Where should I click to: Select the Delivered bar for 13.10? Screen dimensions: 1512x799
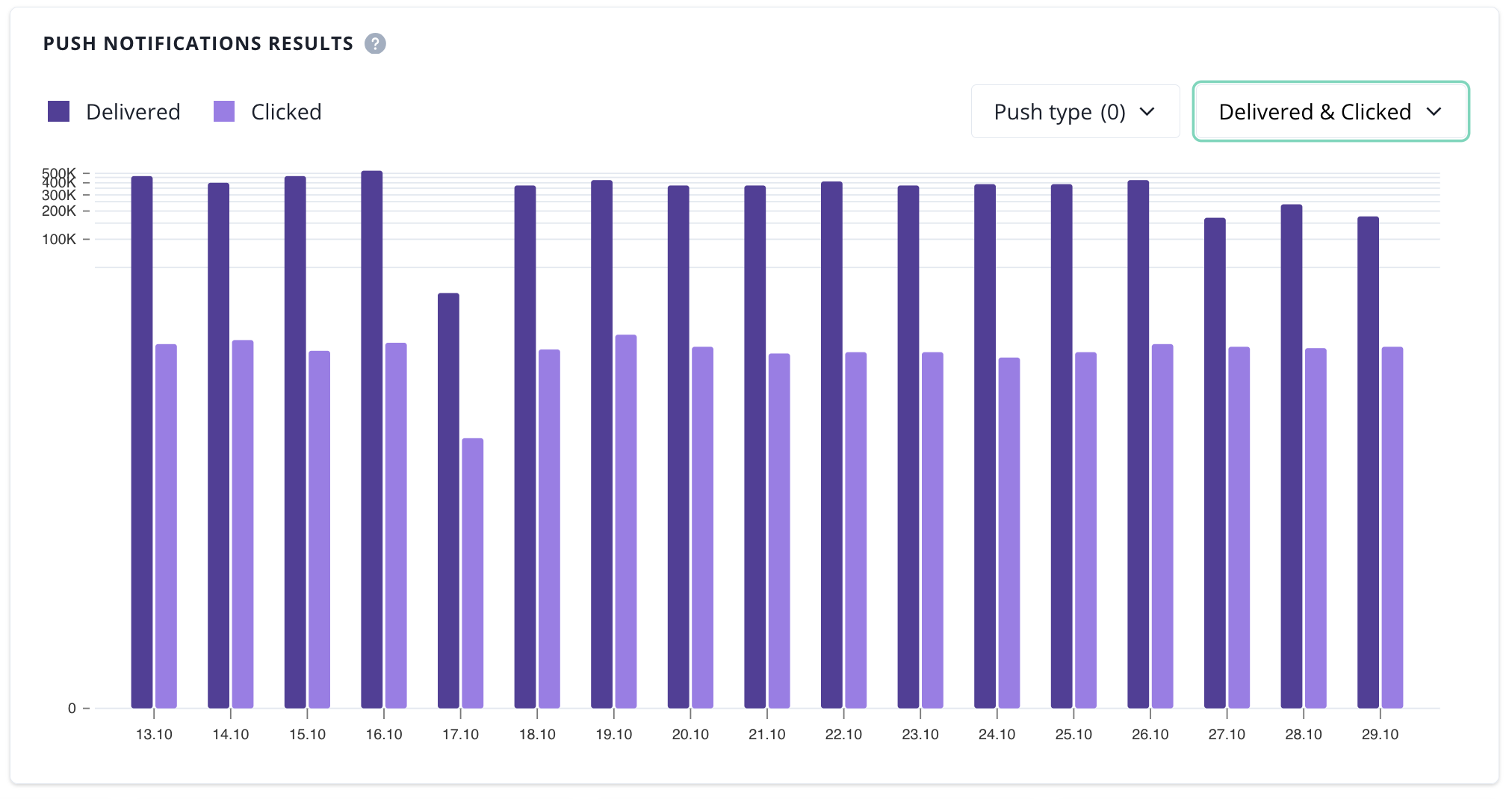click(x=142, y=442)
